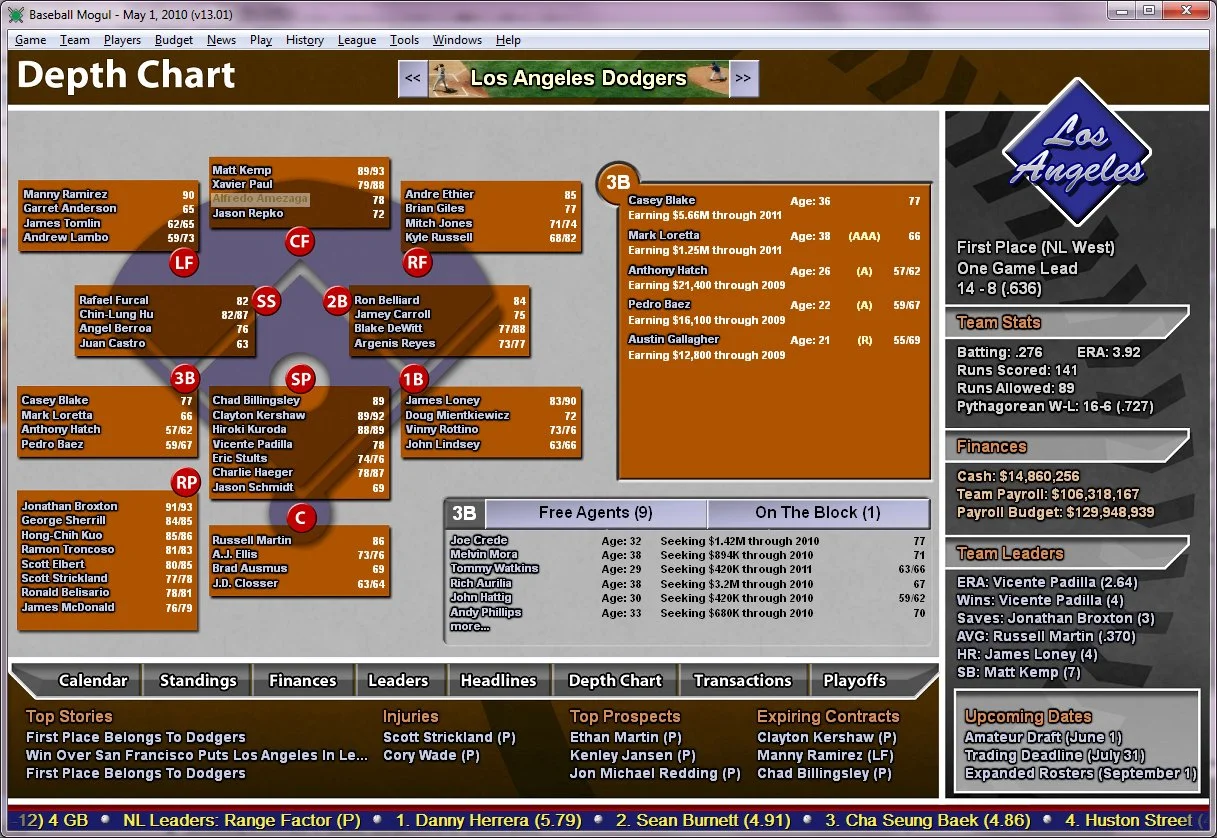Select the CF position icon on the depth chart

click(299, 241)
